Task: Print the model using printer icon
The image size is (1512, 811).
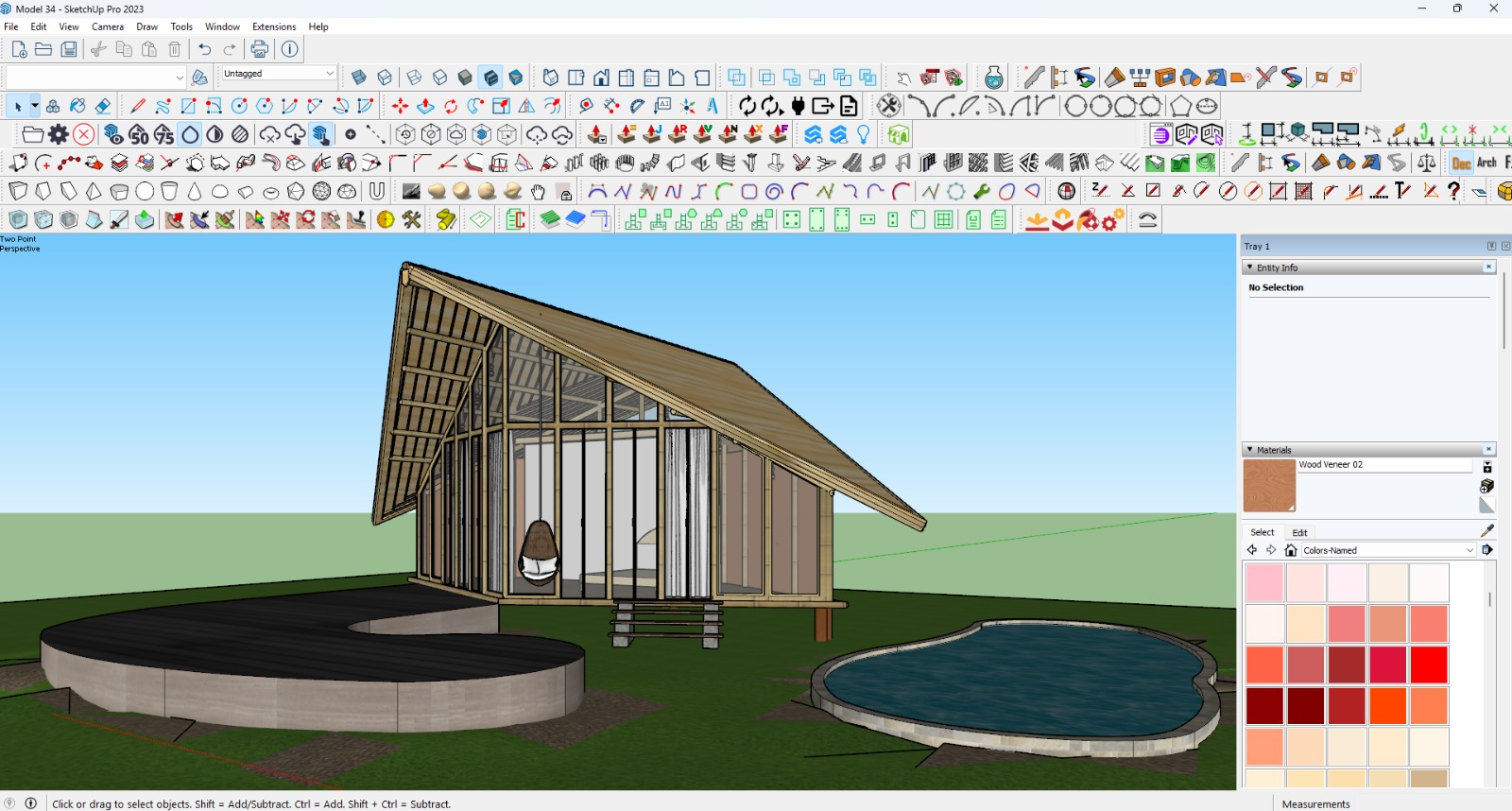Action: pyautogui.click(x=260, y=49)
